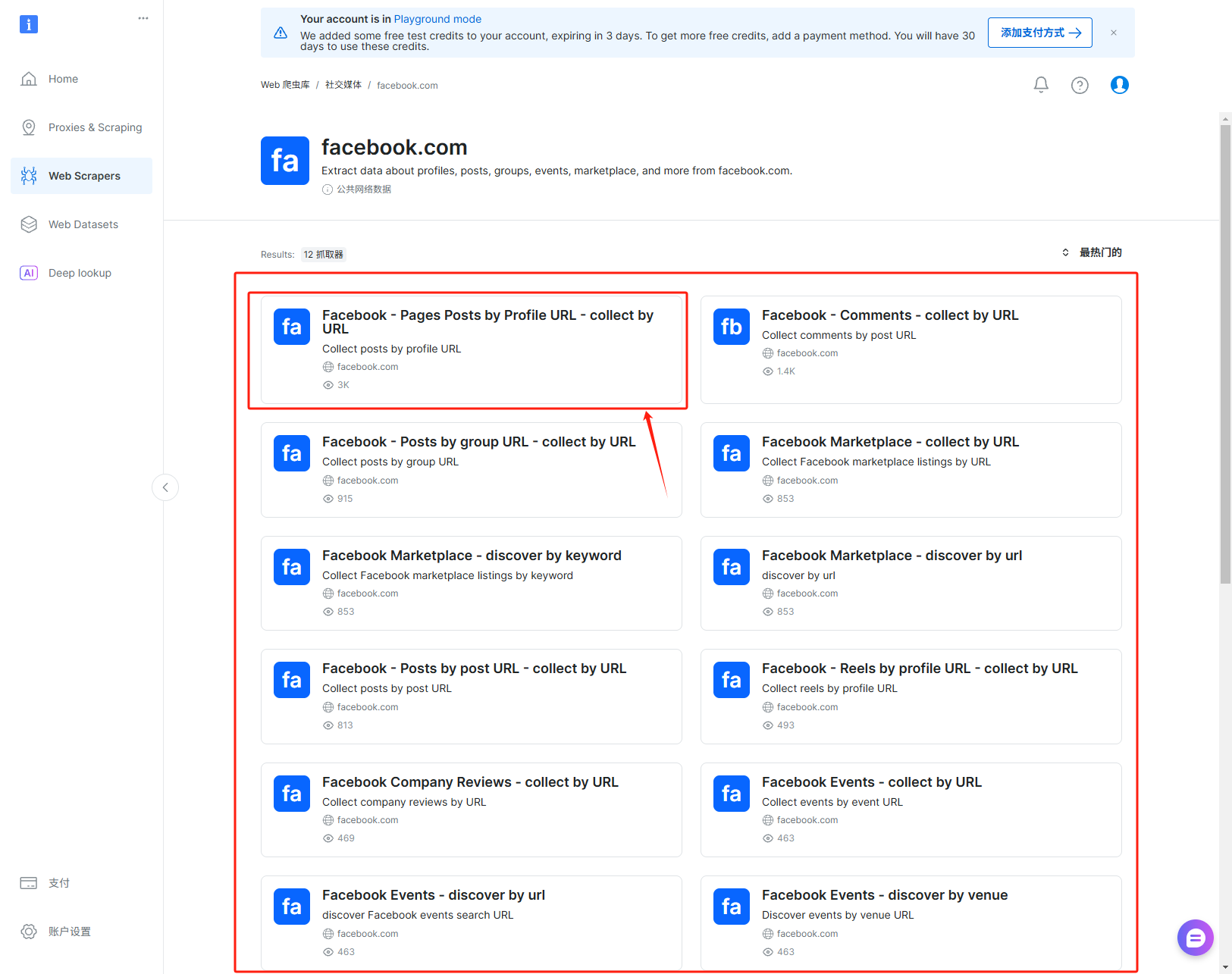
Task: Open the 最热门的 sort dropdown
Action: click(x=1092, y=252)
